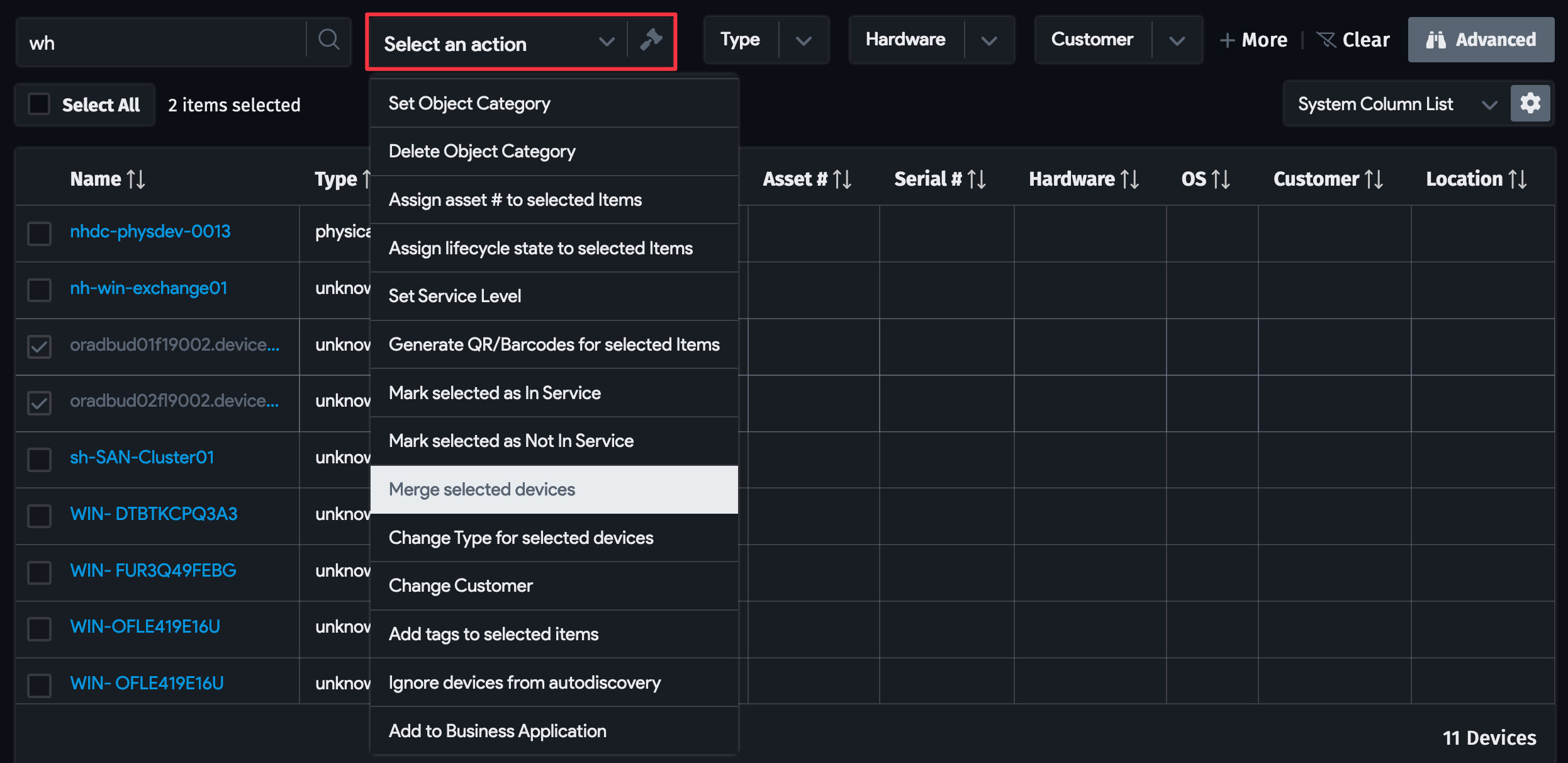1568x763 pixels.
Task: Click the hammer apply-action icon
Action: click(651, 40)
